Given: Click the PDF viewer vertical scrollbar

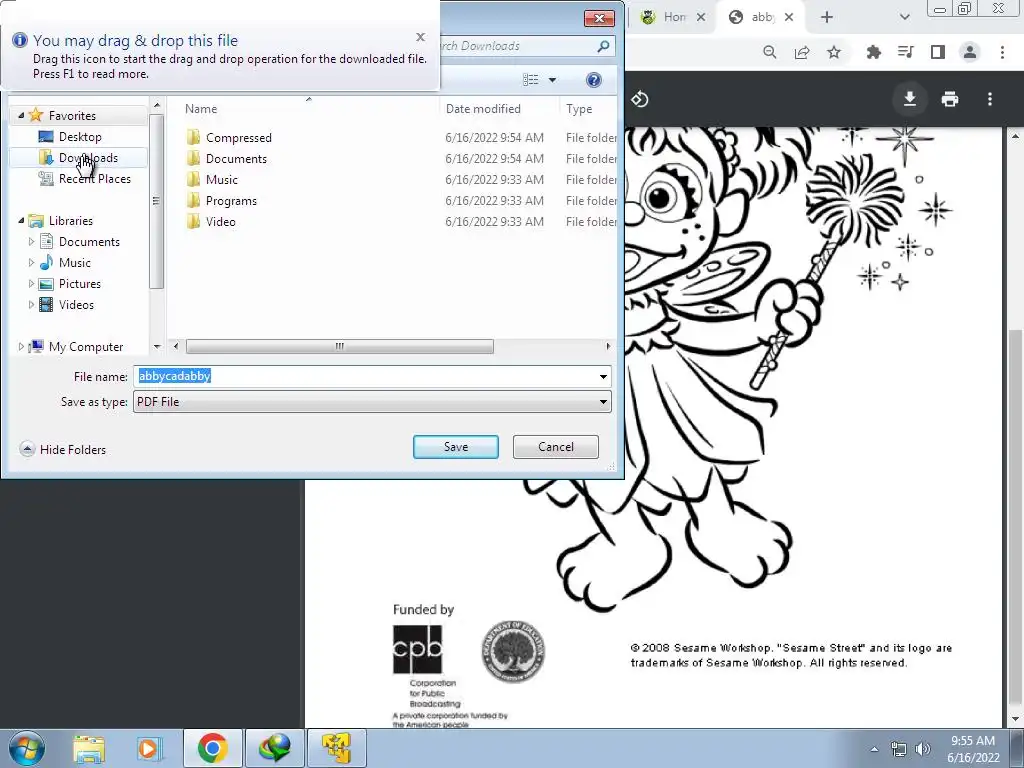Looking at the screenshot, I should [x=1015, y=516].
